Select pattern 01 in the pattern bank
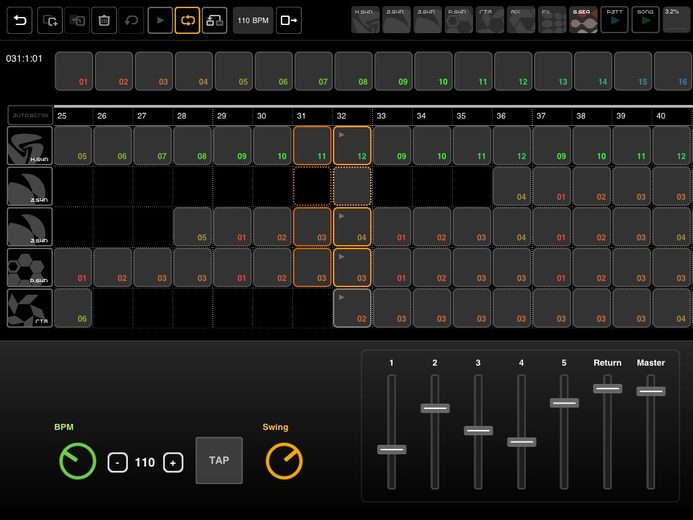 pos(74,71)
